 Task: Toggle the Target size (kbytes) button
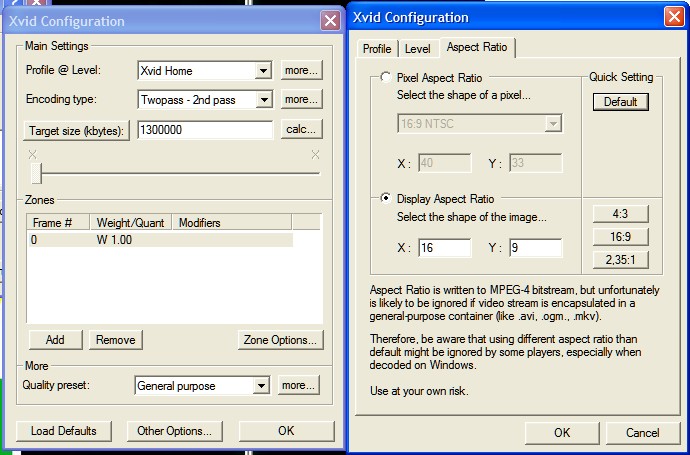(77, 131)
